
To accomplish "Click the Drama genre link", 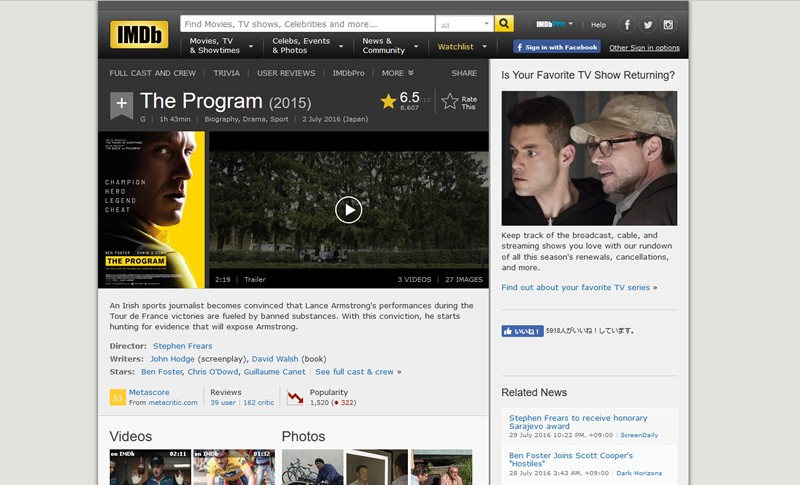I will point(255,119).
